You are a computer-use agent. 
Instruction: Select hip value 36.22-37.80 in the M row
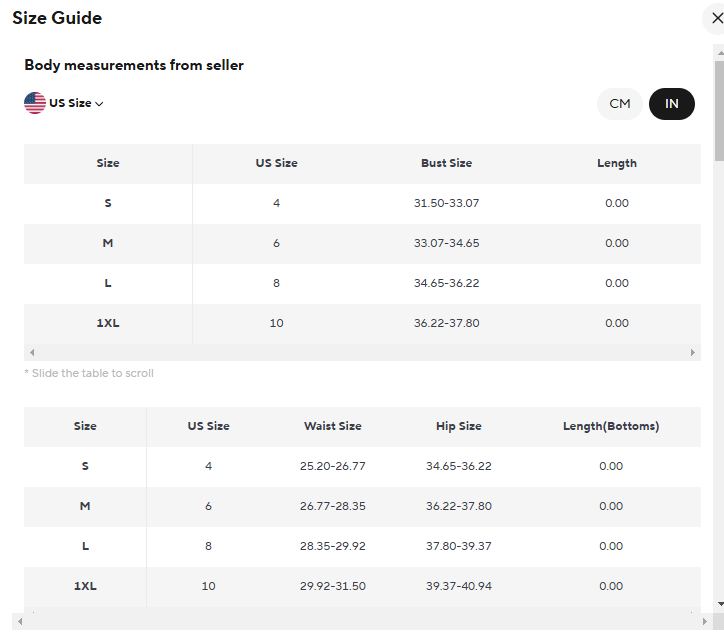click(459, 506)
